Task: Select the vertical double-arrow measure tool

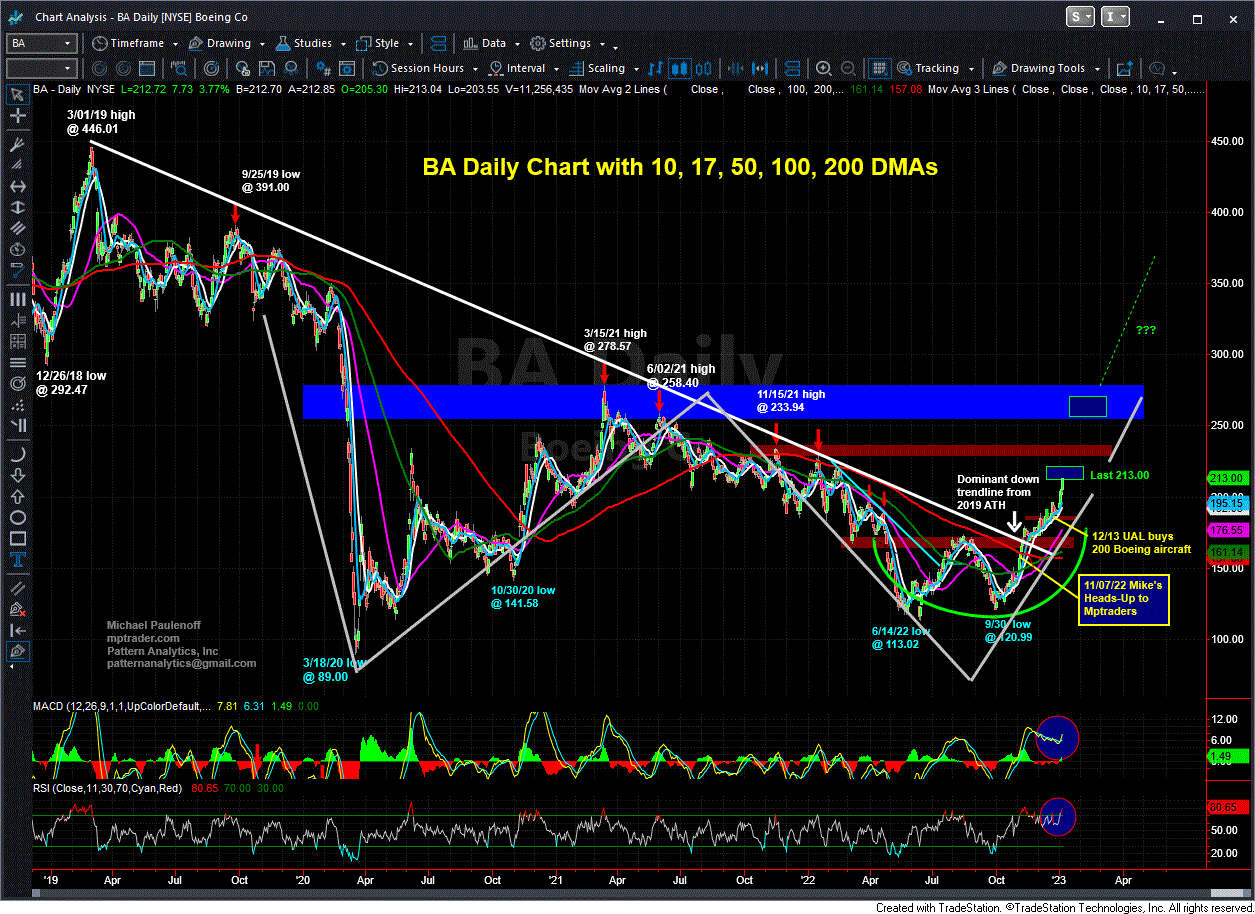Action: click(18, 208)
